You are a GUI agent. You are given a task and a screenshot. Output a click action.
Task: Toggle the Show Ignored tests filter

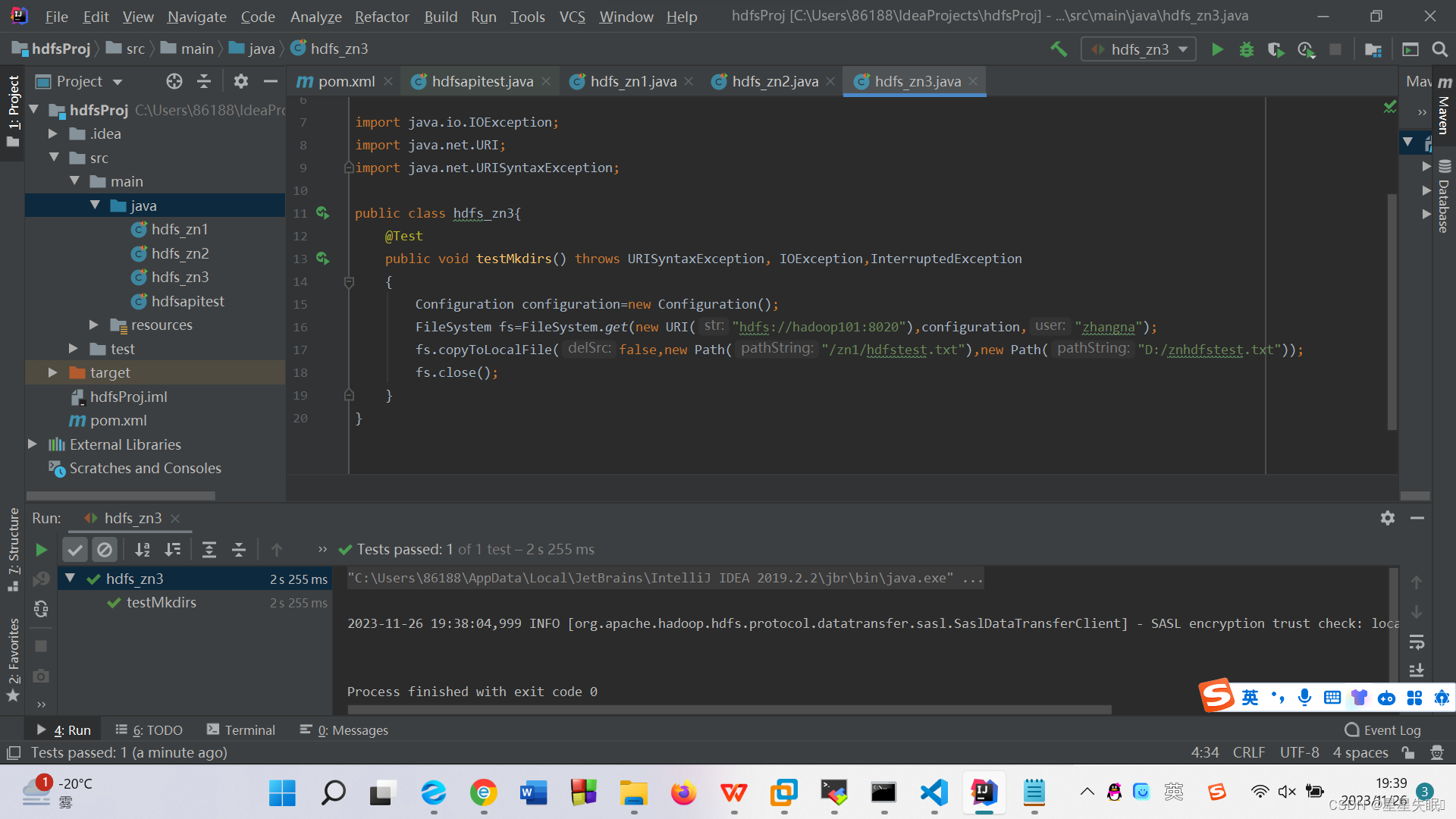pos(105,549)
